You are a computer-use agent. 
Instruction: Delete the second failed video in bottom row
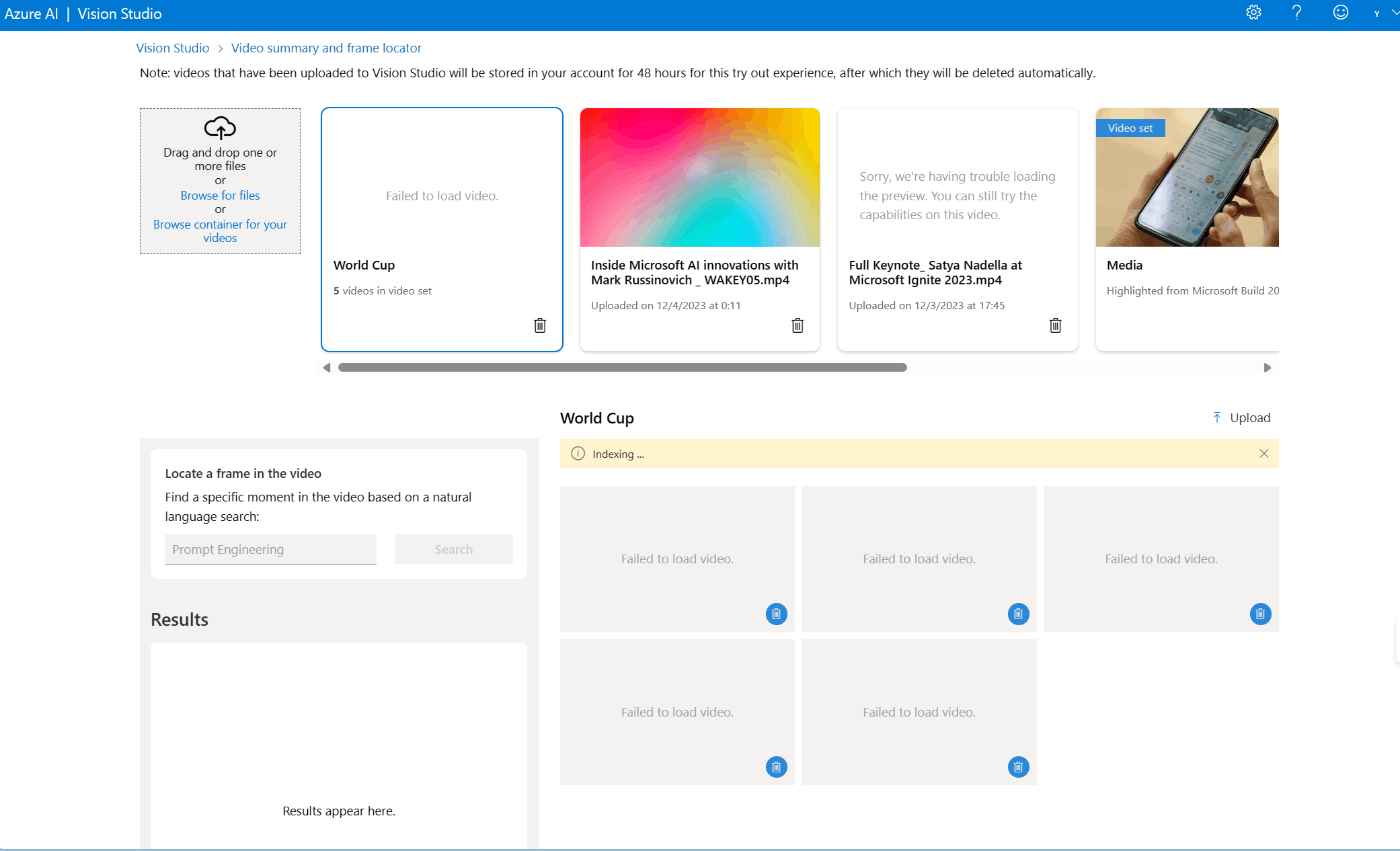point(1018,767)
